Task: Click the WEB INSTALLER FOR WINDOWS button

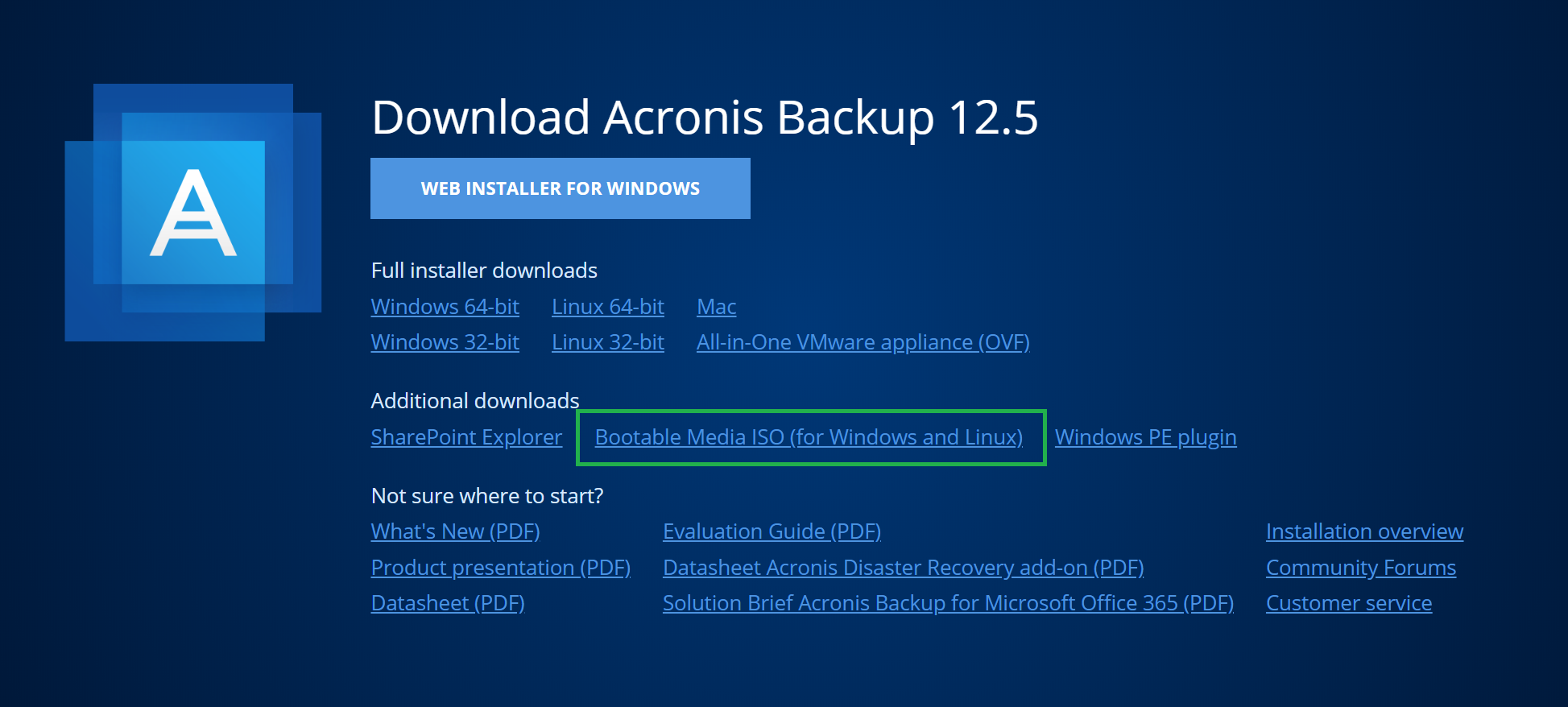Action: click(x=560, y=188)
